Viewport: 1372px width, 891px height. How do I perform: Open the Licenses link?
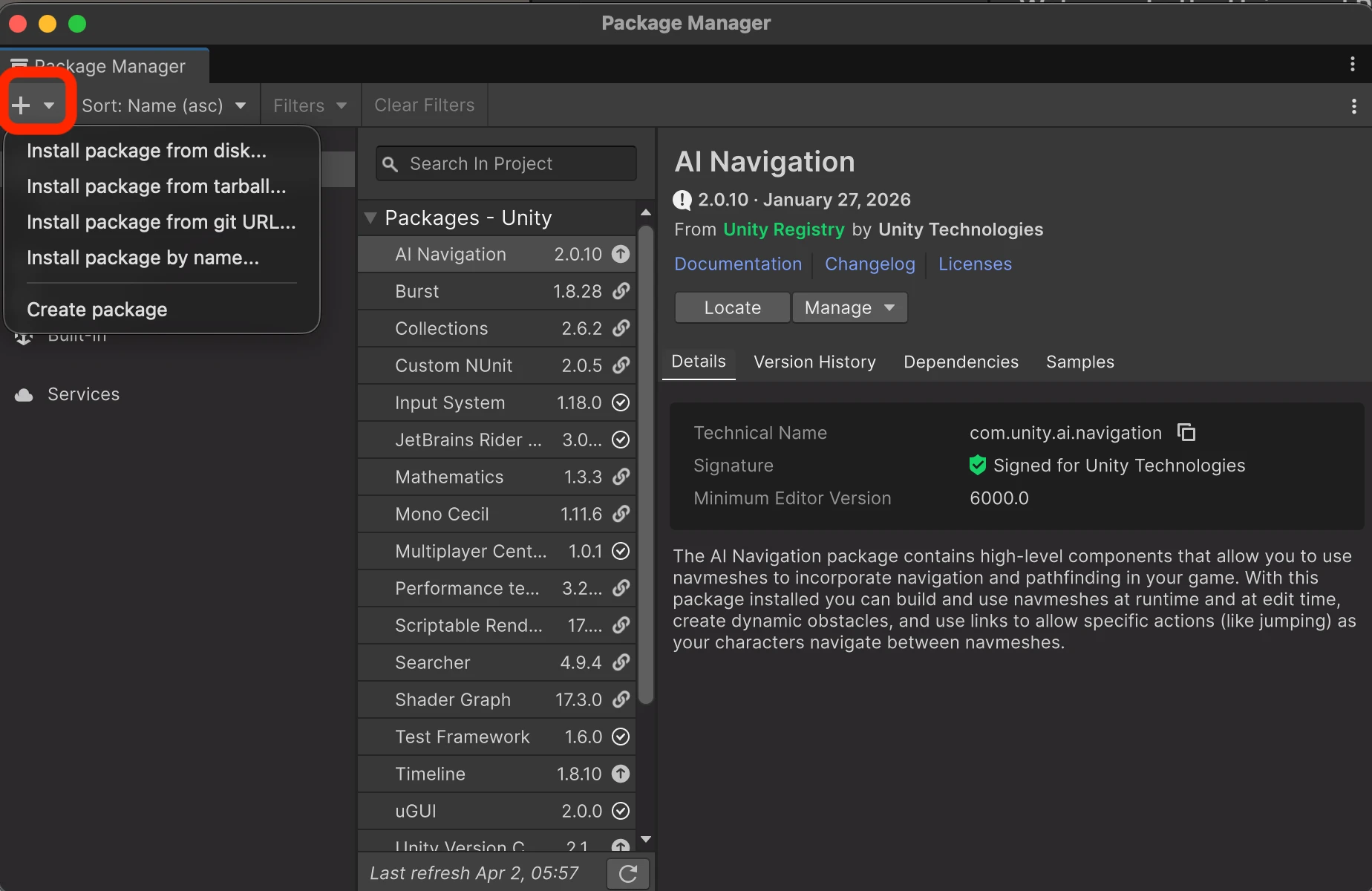(975, 264)
